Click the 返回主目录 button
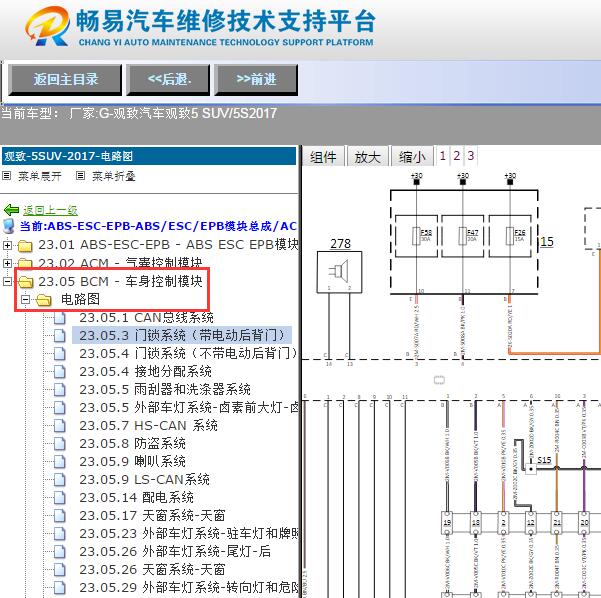Screen dimensions: 601x598 click(x=65, y=80)
